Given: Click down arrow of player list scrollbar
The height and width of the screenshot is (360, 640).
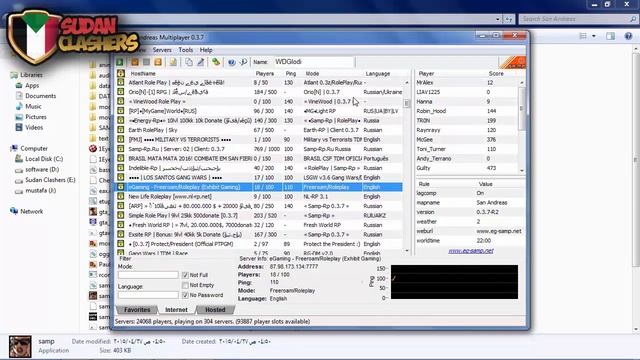Looking at the screenshot, I should (522, 171).
